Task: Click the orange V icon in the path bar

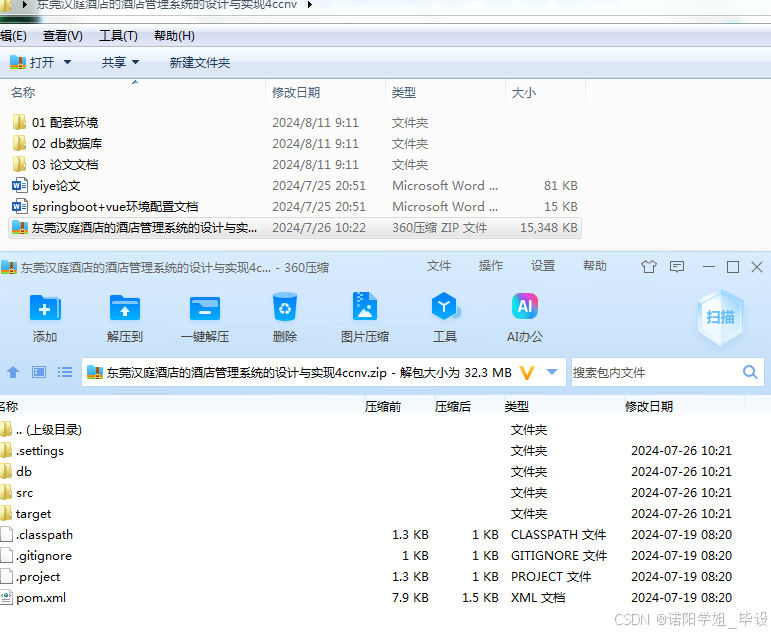Action: (x=527, y=373)
